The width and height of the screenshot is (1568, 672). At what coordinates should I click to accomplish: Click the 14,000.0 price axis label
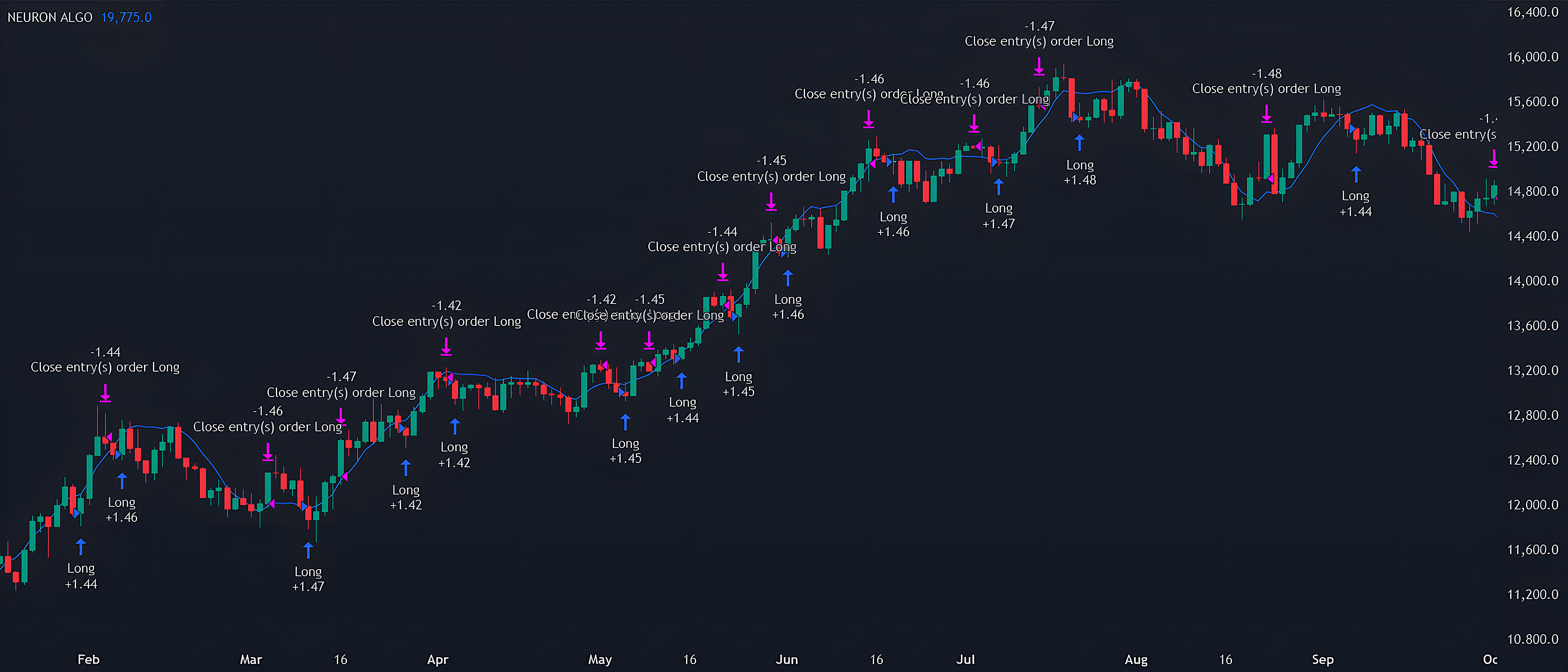1533,281
